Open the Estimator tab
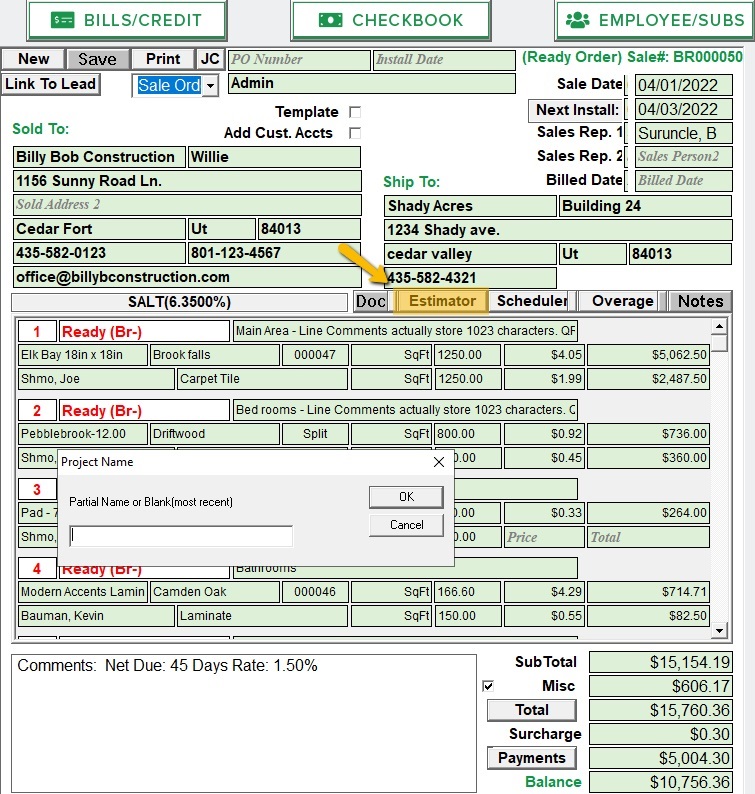This screenshot has height=794, width=755. 442,301
